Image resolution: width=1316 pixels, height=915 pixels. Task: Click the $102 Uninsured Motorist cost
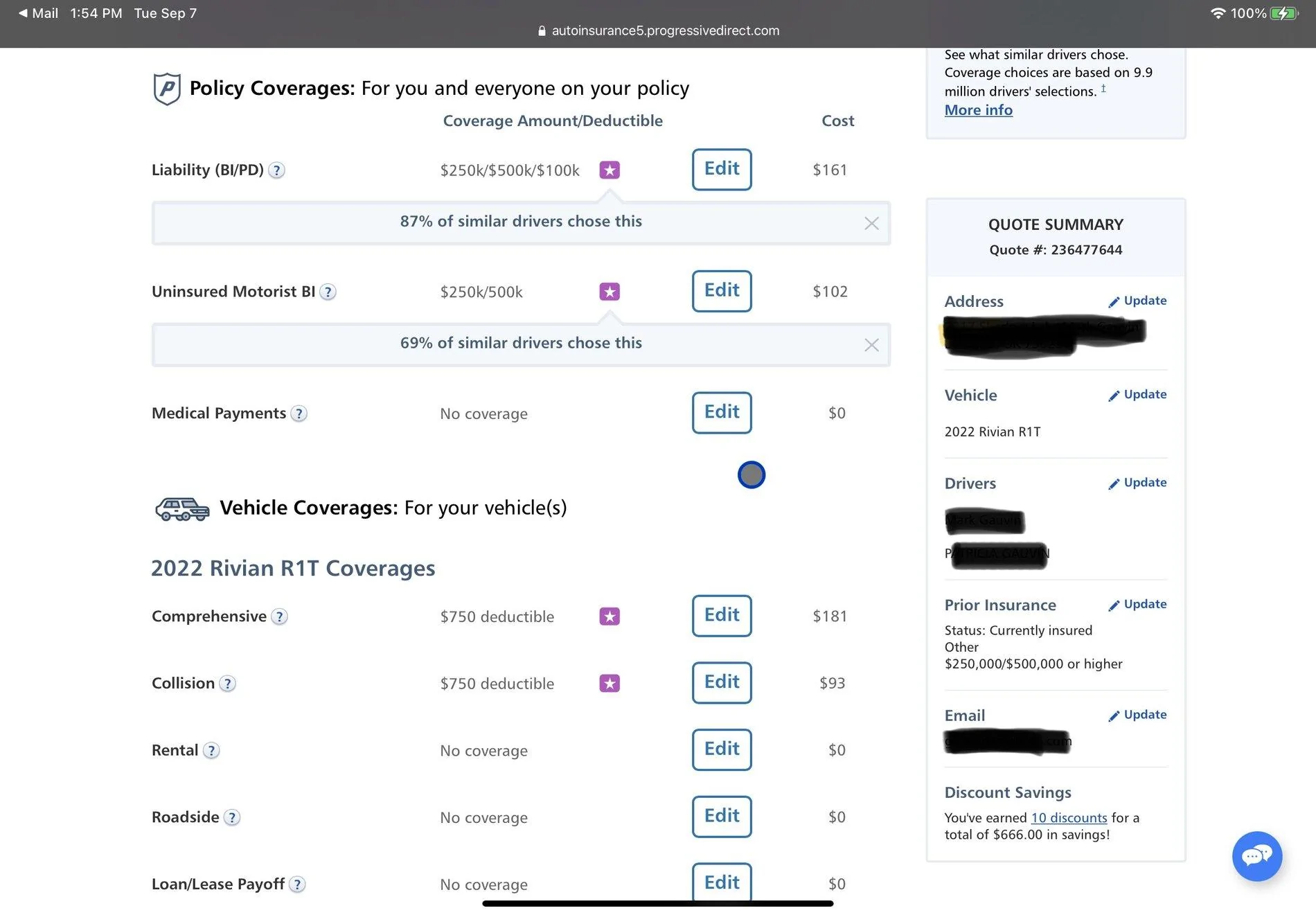(x=830, y=292)
